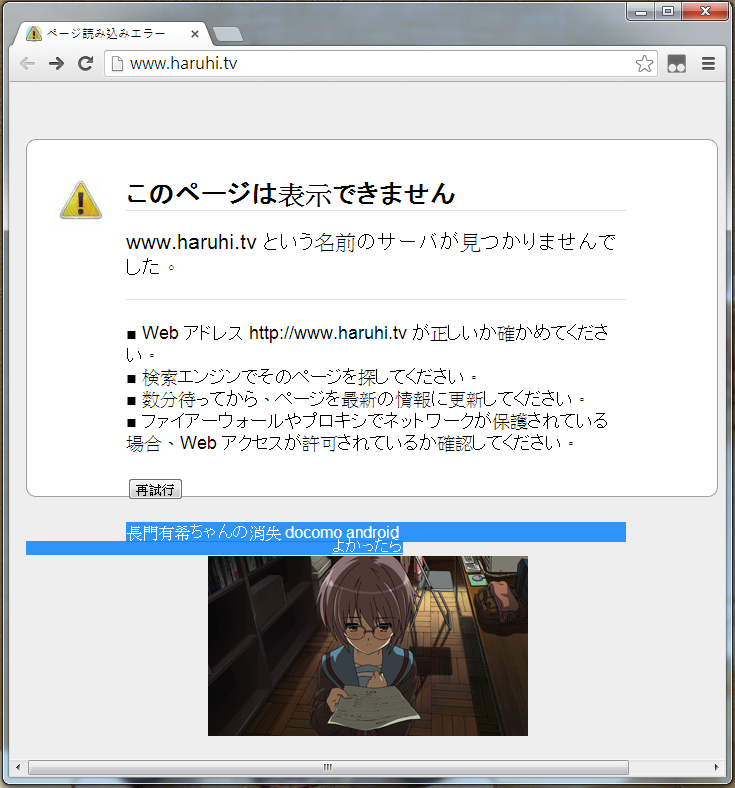Click the よかったら link
735x788 pixels.
(x=367, y=547)
